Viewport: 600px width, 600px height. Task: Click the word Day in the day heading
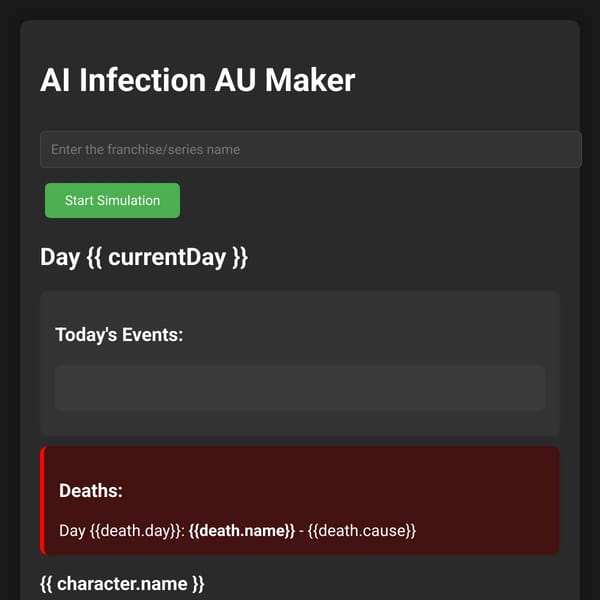click(x=60, y=257)
